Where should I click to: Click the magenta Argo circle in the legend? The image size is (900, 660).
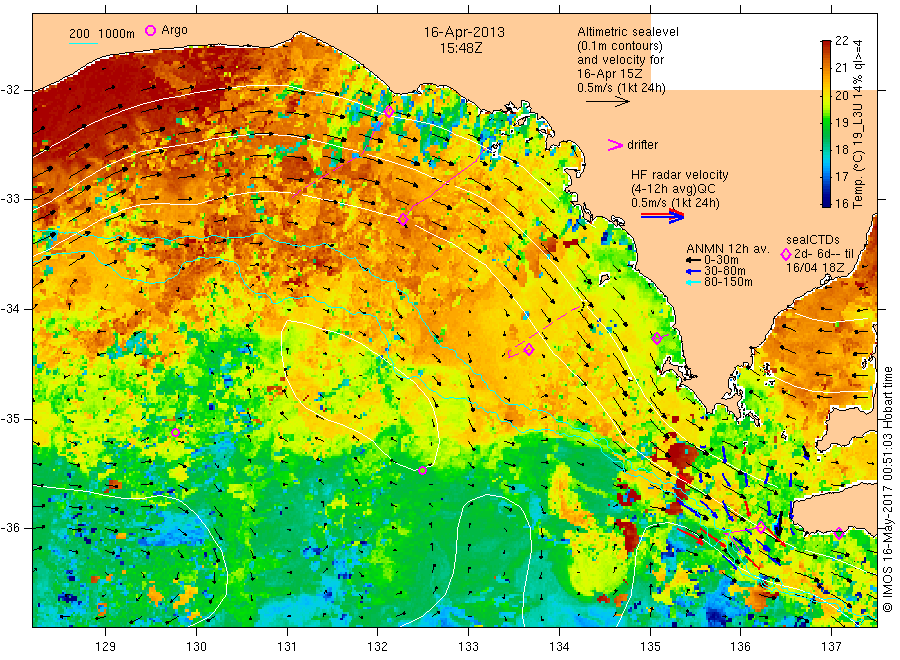pyautogui.click(x=150, y=30)
